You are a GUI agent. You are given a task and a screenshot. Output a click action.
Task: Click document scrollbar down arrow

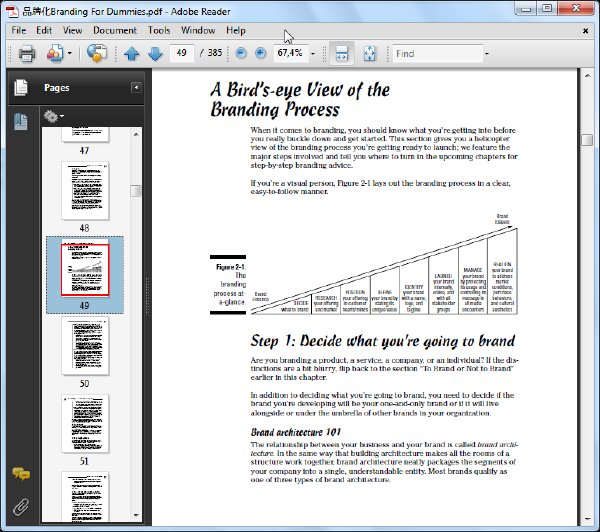click(587, 519)
